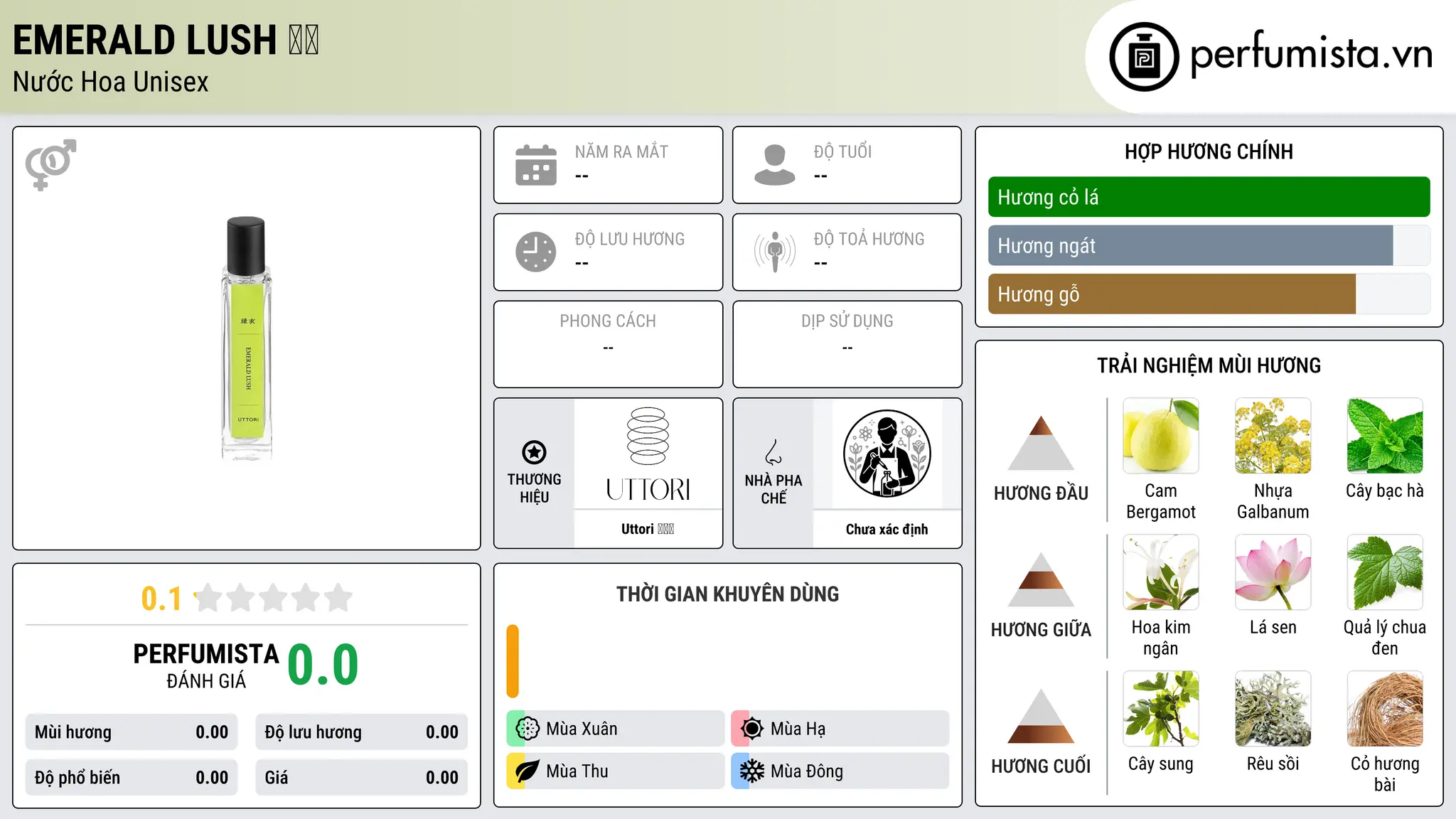This screenshot has width=1456, height=819.
Task: Click the Uttori brand logo
Action: pyautogui.click(x=648, y=455)
